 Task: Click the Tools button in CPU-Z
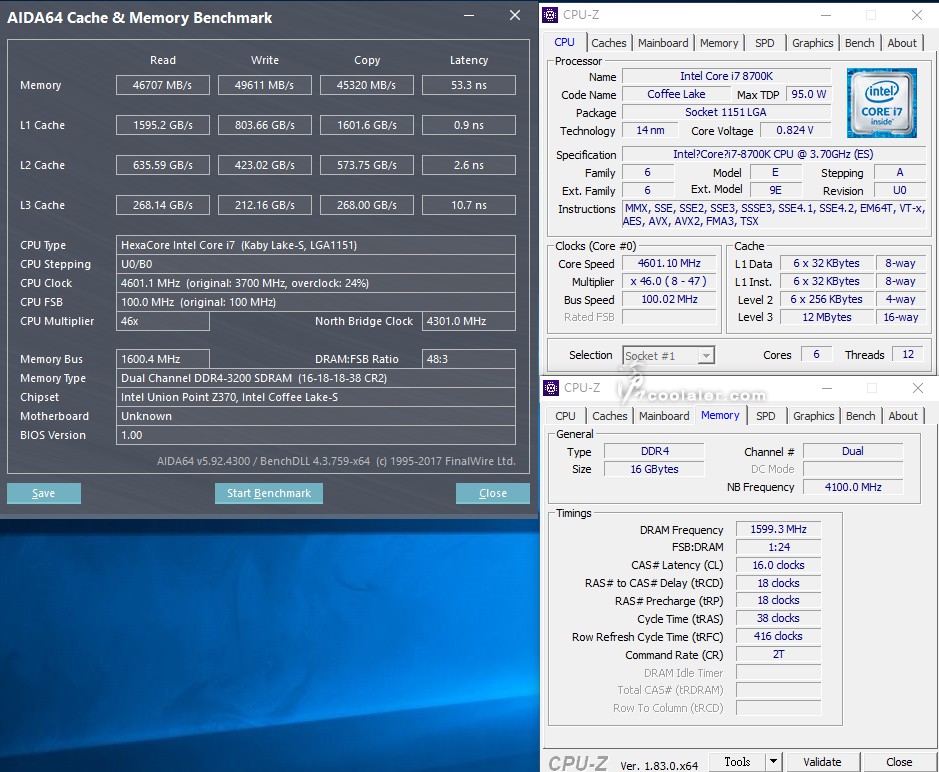tap(737, 762)
